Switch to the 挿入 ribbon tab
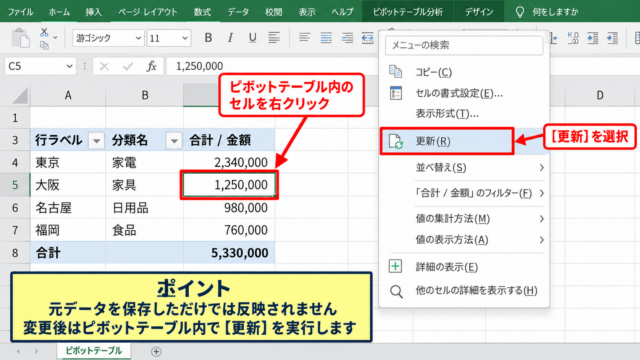The height and width of the screenshot is (360, 640). click(x=93, y=12)
